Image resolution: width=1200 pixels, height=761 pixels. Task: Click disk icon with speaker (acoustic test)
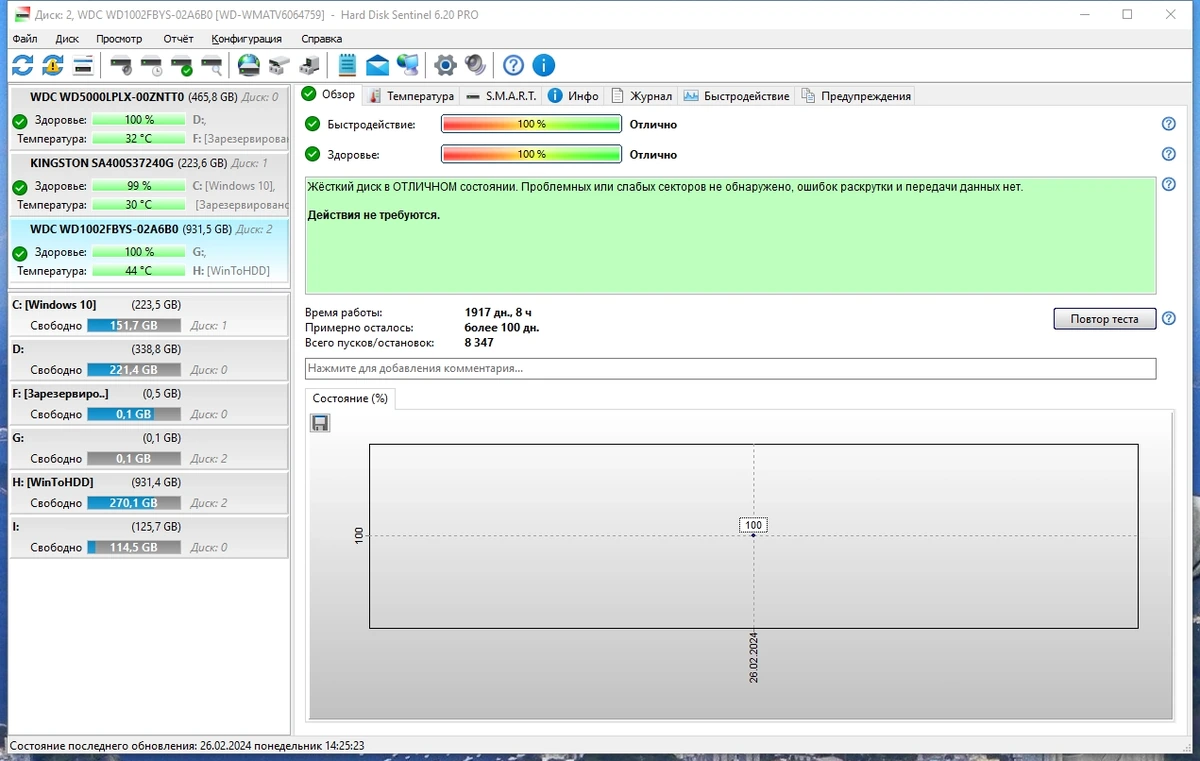pos(121,66)
